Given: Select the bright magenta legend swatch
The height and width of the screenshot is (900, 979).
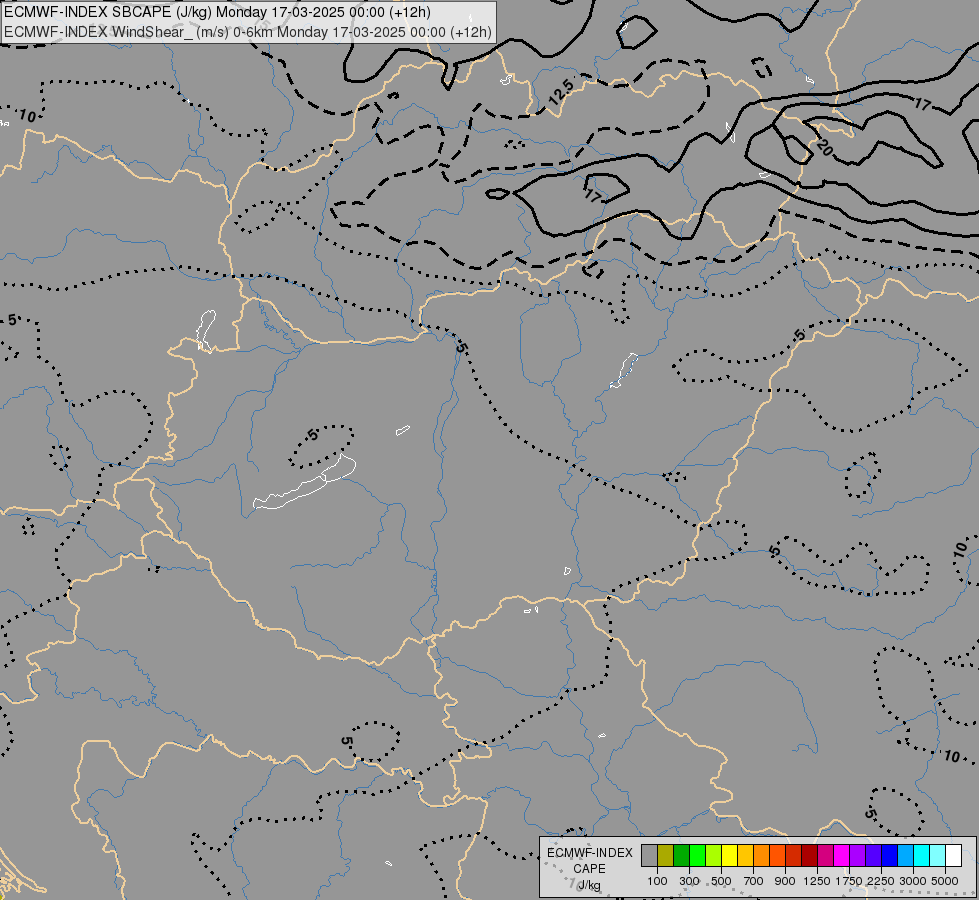Looking at the screenshot, I should 842,856.
